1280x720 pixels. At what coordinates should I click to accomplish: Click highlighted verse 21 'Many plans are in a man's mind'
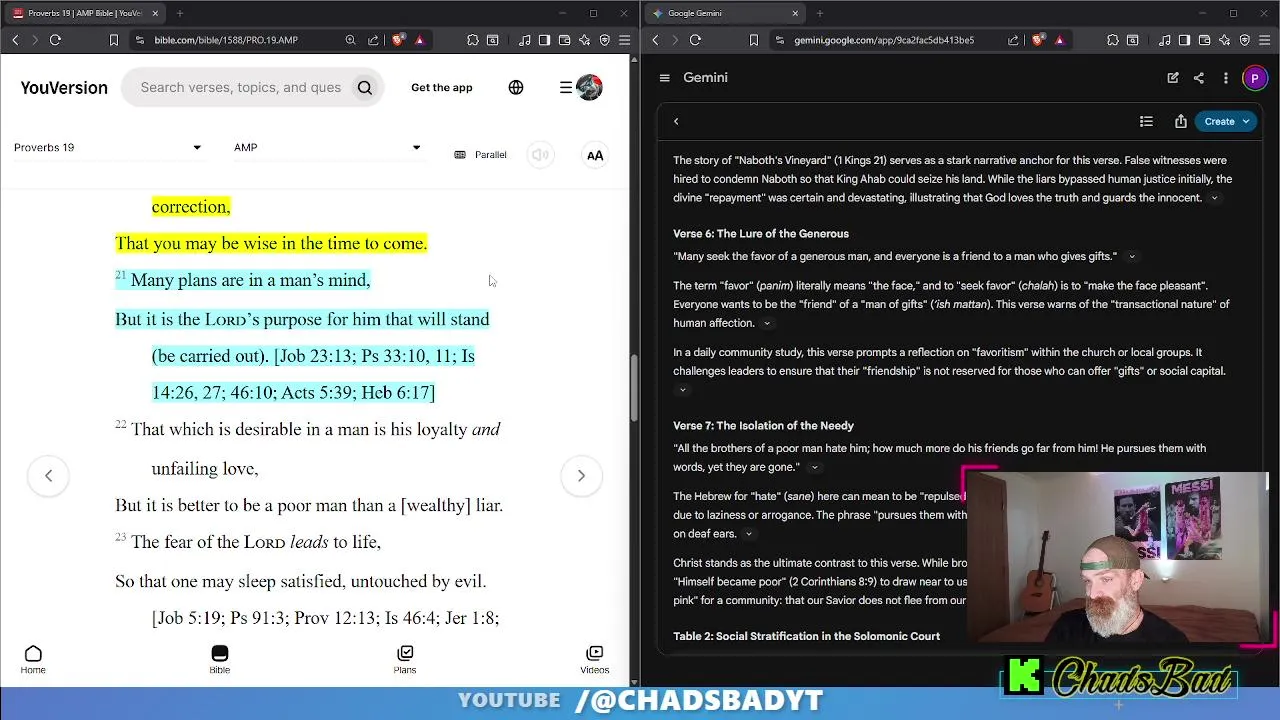pos(250,281)
